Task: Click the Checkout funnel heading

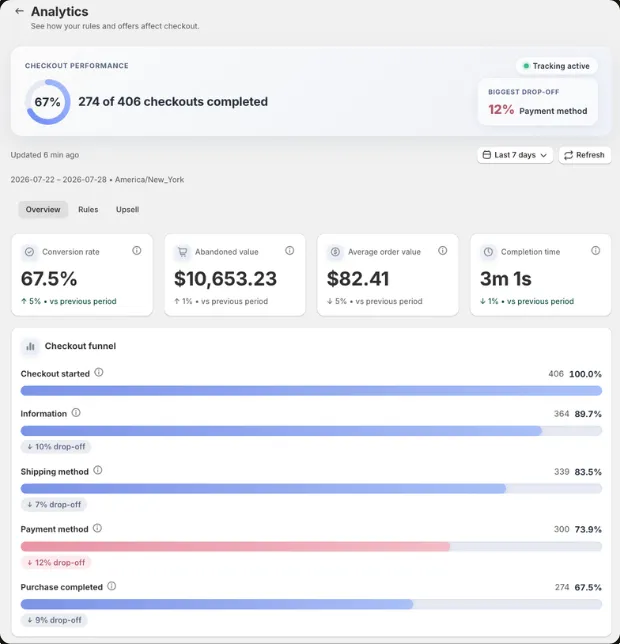Action: (x=80, y=346)
